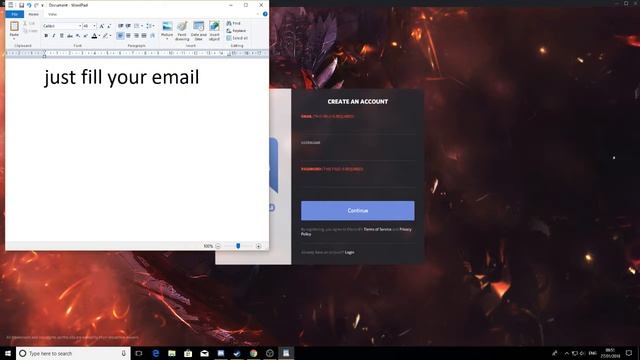Screen dimensions: 640x360
Task: Open the line spacing dropdown
Action: click(150, 26)
